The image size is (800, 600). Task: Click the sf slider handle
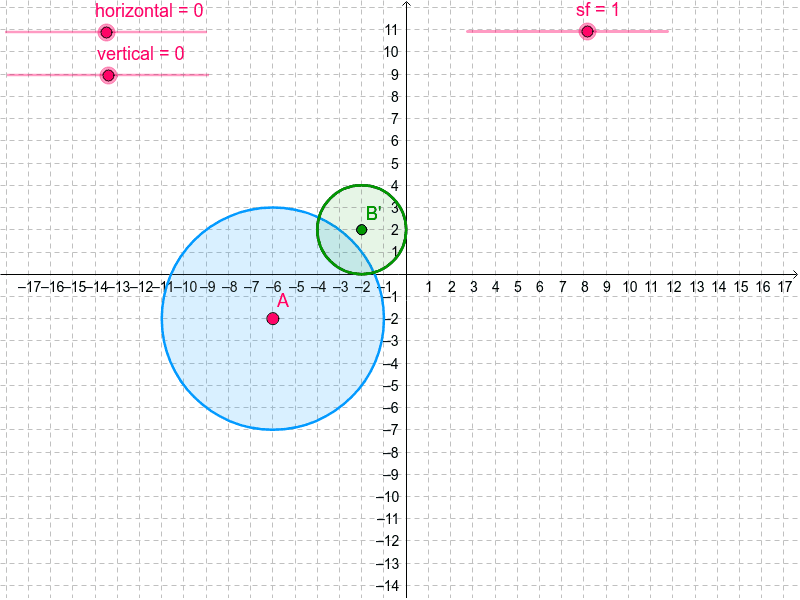(x=587, y=32)
